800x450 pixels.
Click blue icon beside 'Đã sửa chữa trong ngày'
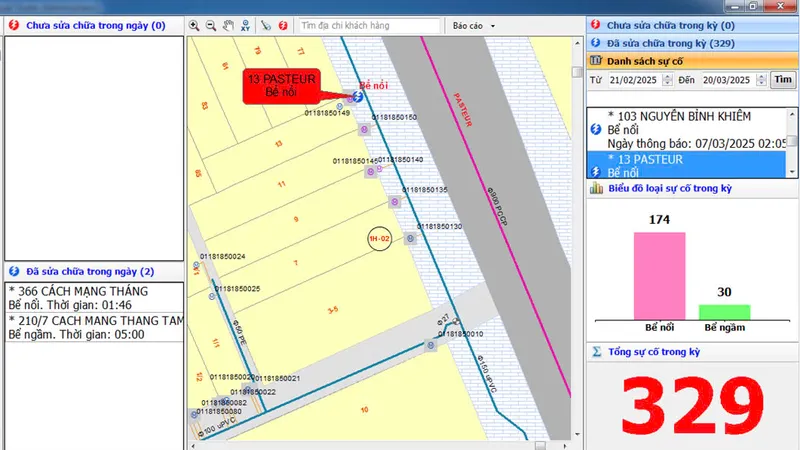click(x=14, y=271)
